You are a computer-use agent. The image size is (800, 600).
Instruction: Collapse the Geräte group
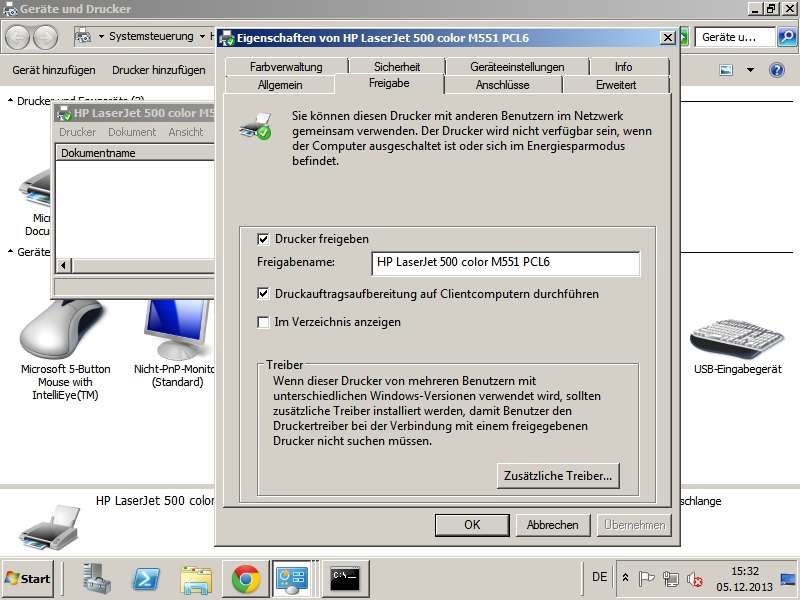click(x=10, y=252)
